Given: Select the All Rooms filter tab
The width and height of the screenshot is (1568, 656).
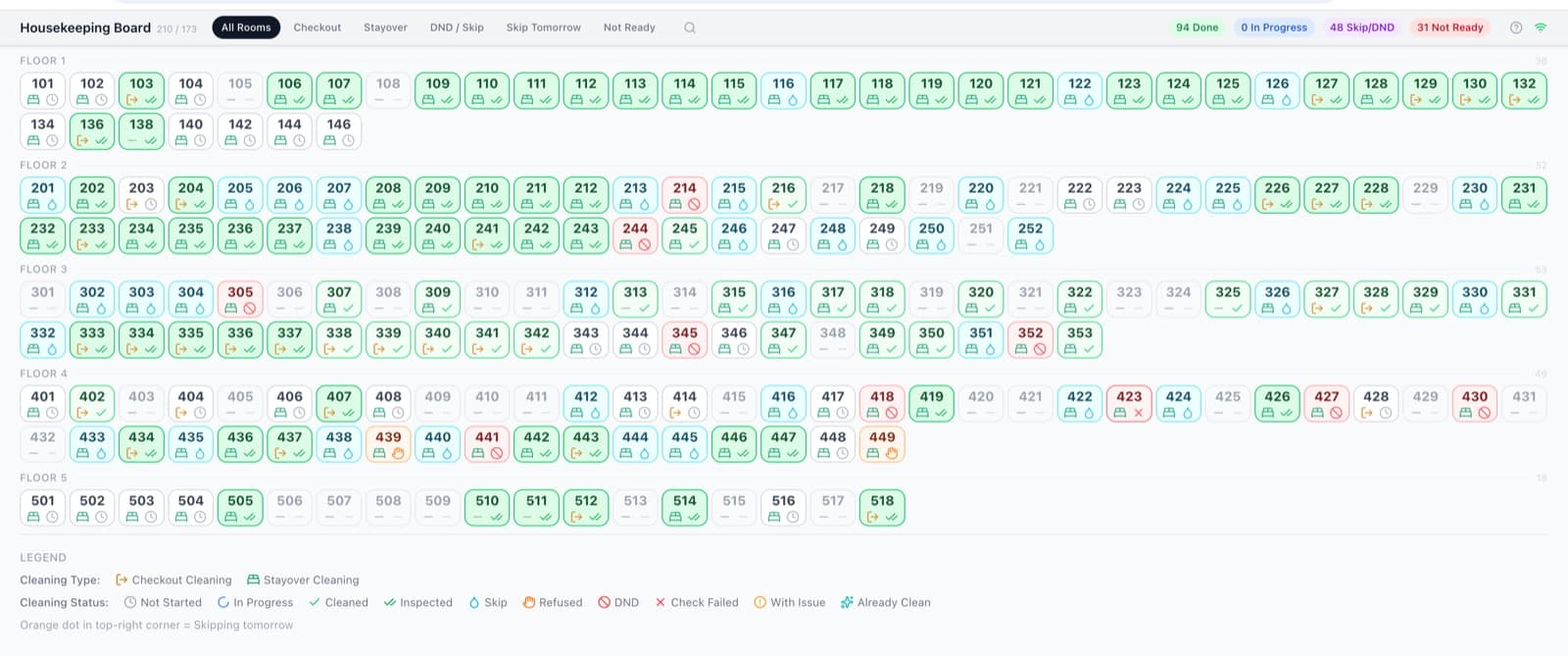Looking at the screenshot, I should 246,27.
